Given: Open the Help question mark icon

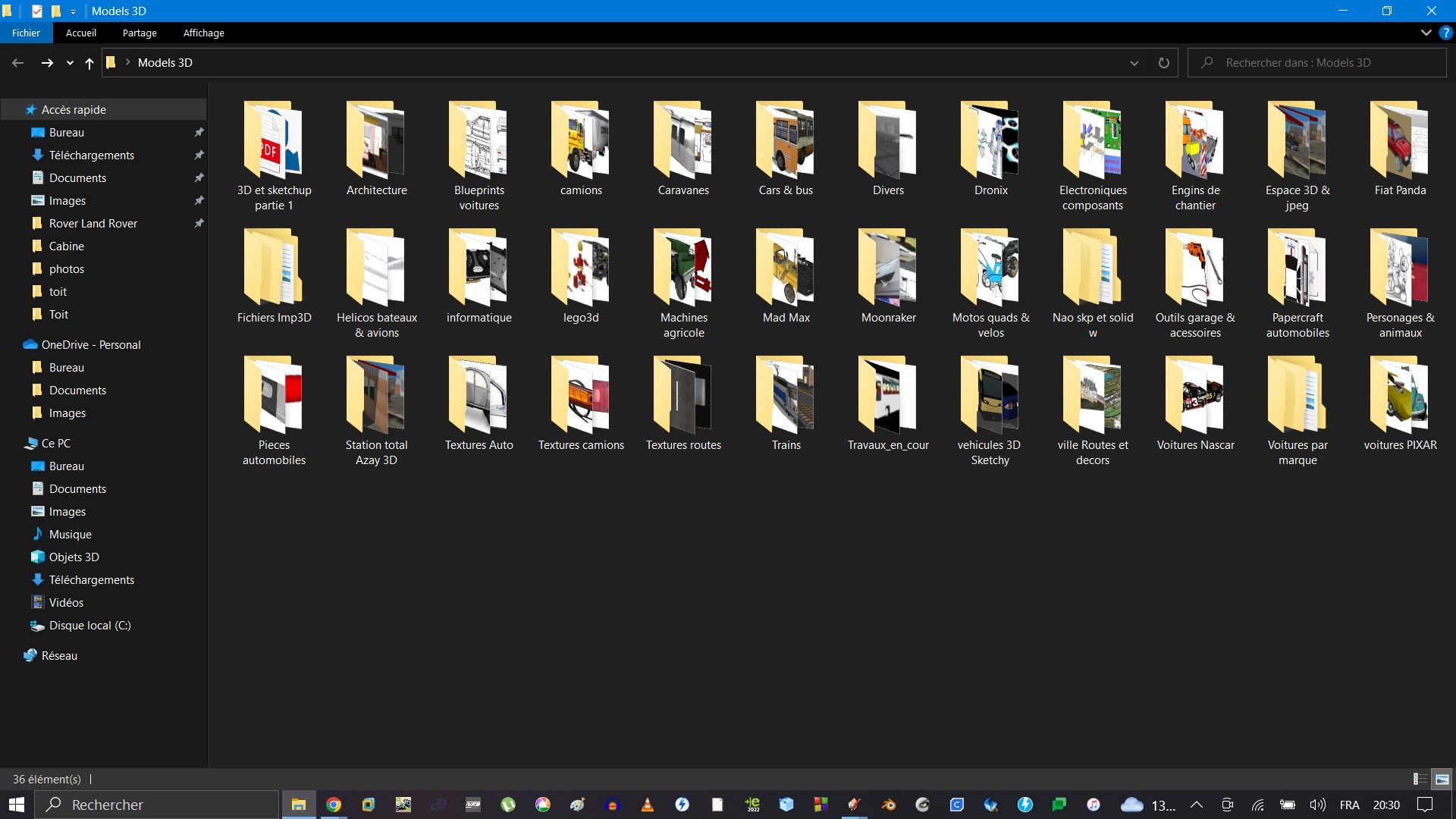Looking at the screenshot, I should click(x=1446, y=33).
